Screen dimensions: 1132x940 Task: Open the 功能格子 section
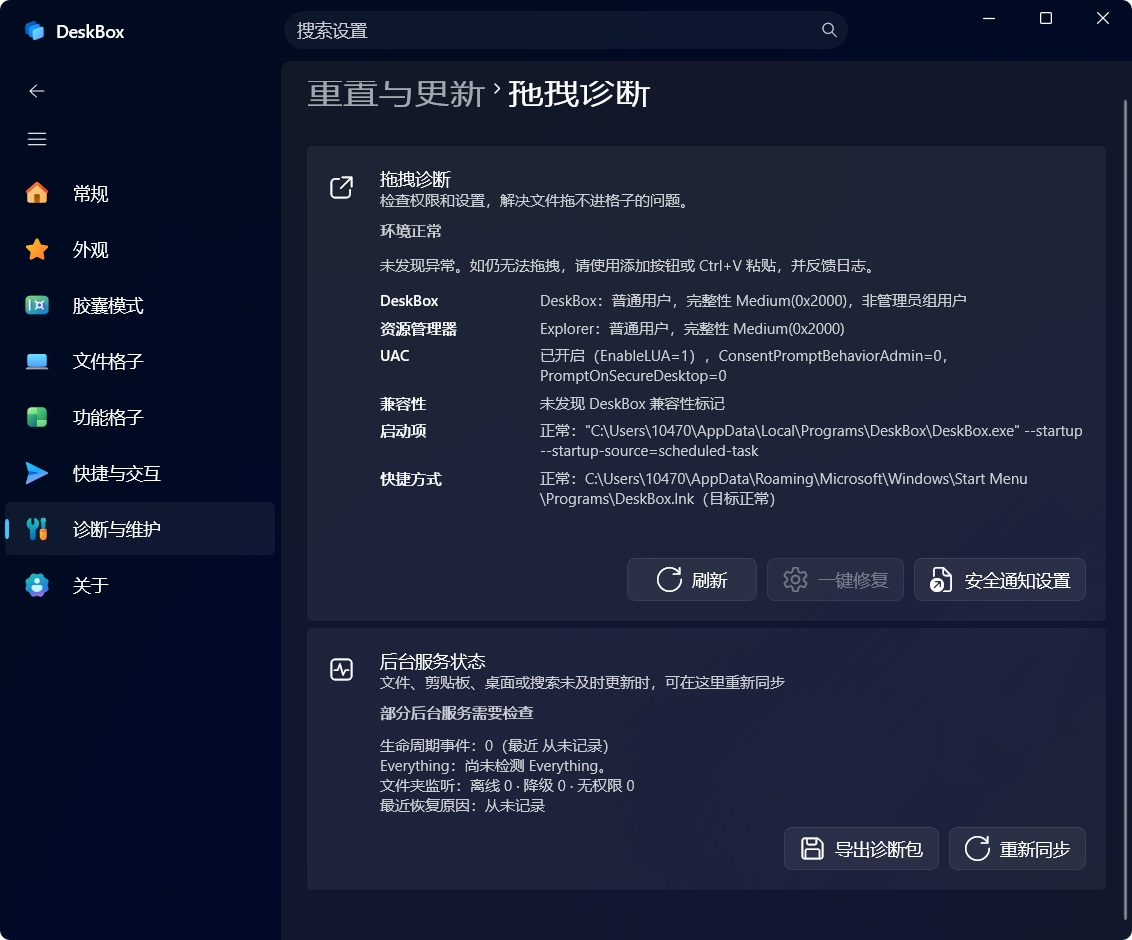(140, 417)
